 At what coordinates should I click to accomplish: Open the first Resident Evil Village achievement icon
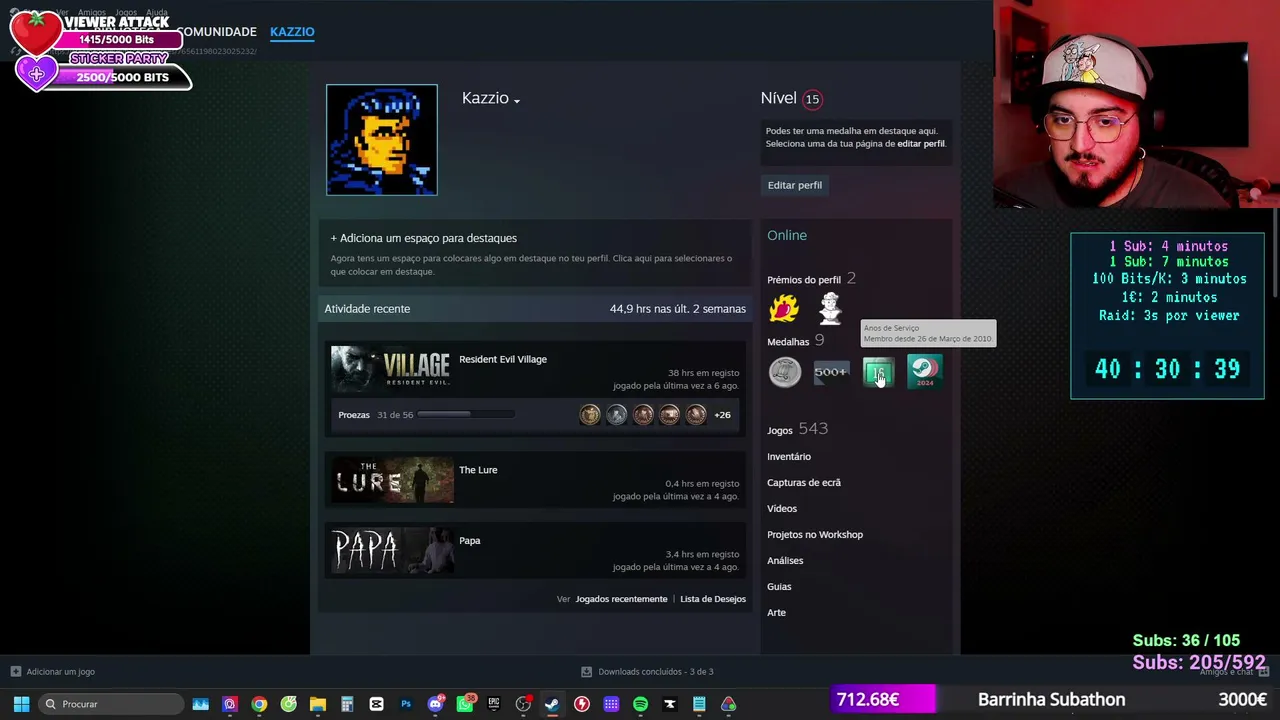(590, 415)
